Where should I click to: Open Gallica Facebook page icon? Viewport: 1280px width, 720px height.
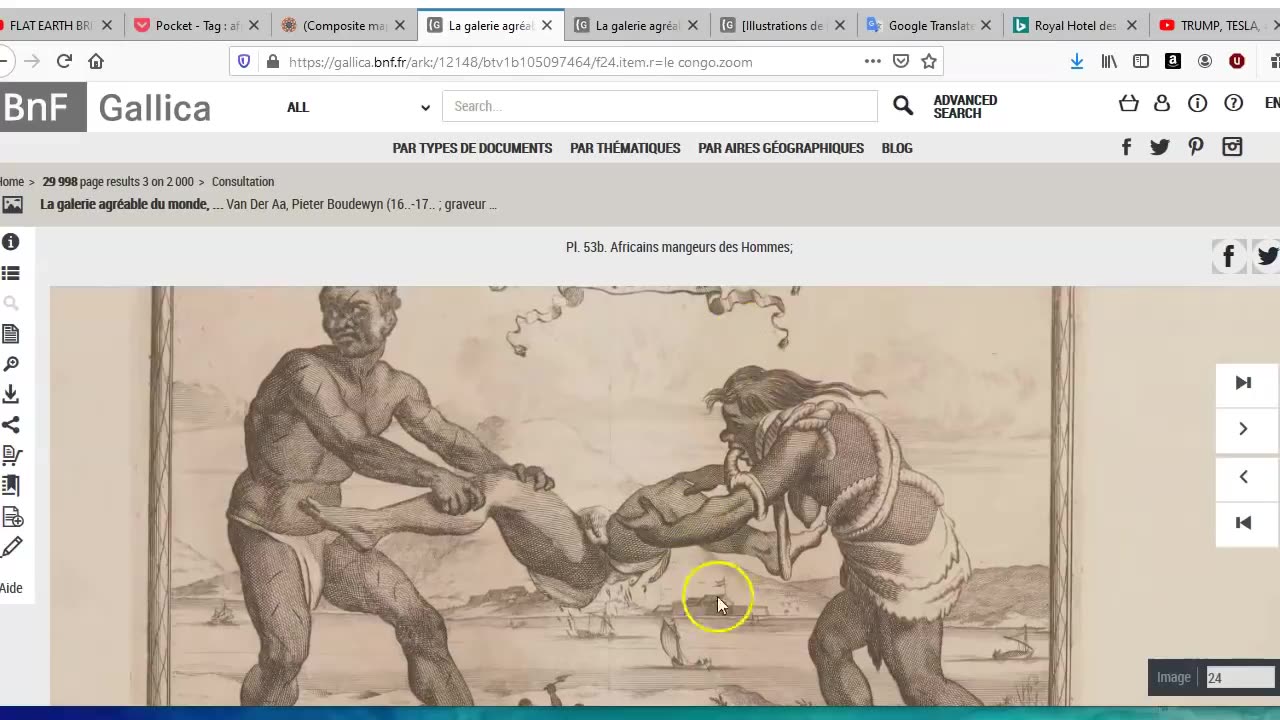point(1126,147)
